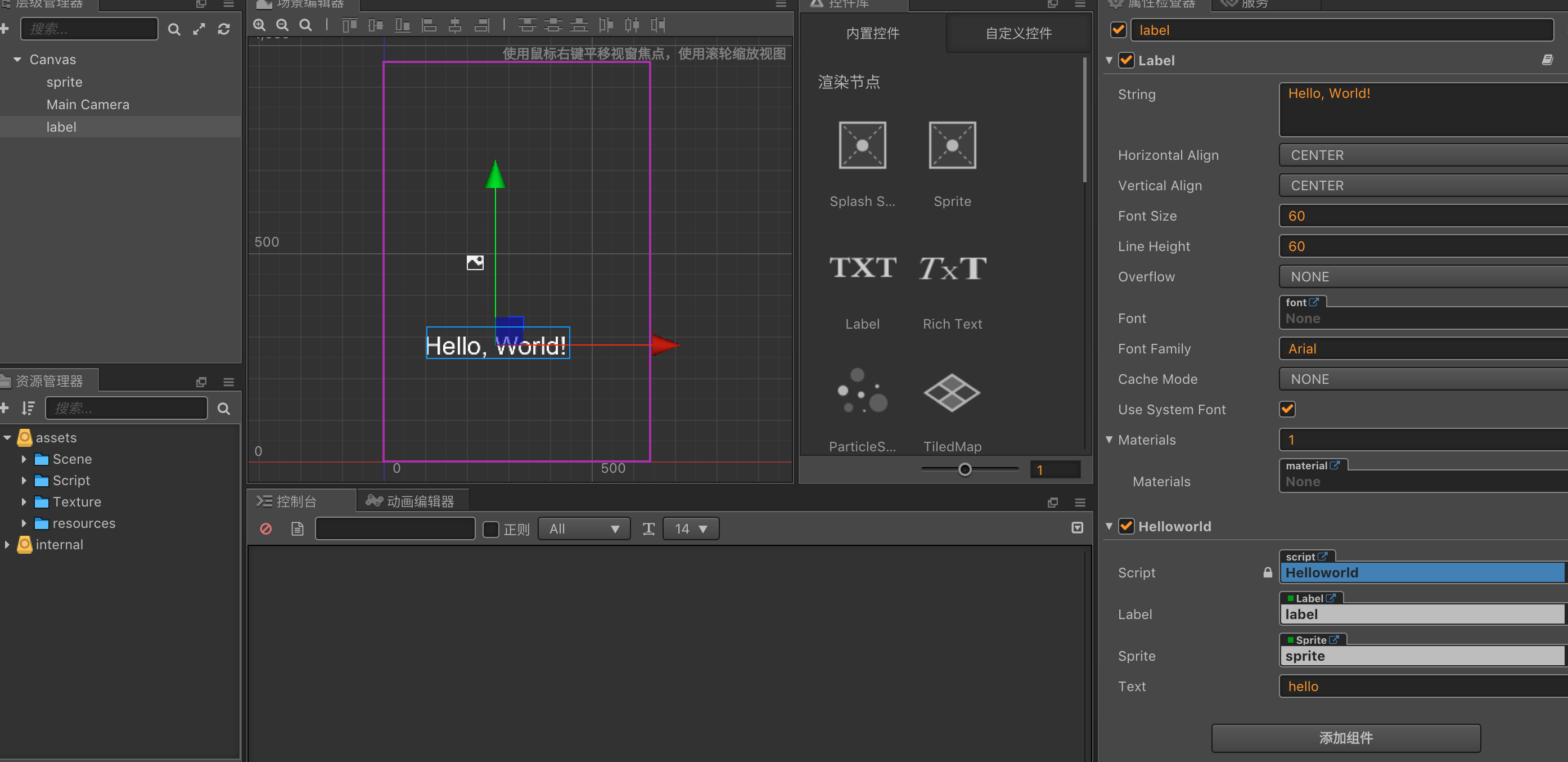Select the TiledMap node icon

coord(952,393)
